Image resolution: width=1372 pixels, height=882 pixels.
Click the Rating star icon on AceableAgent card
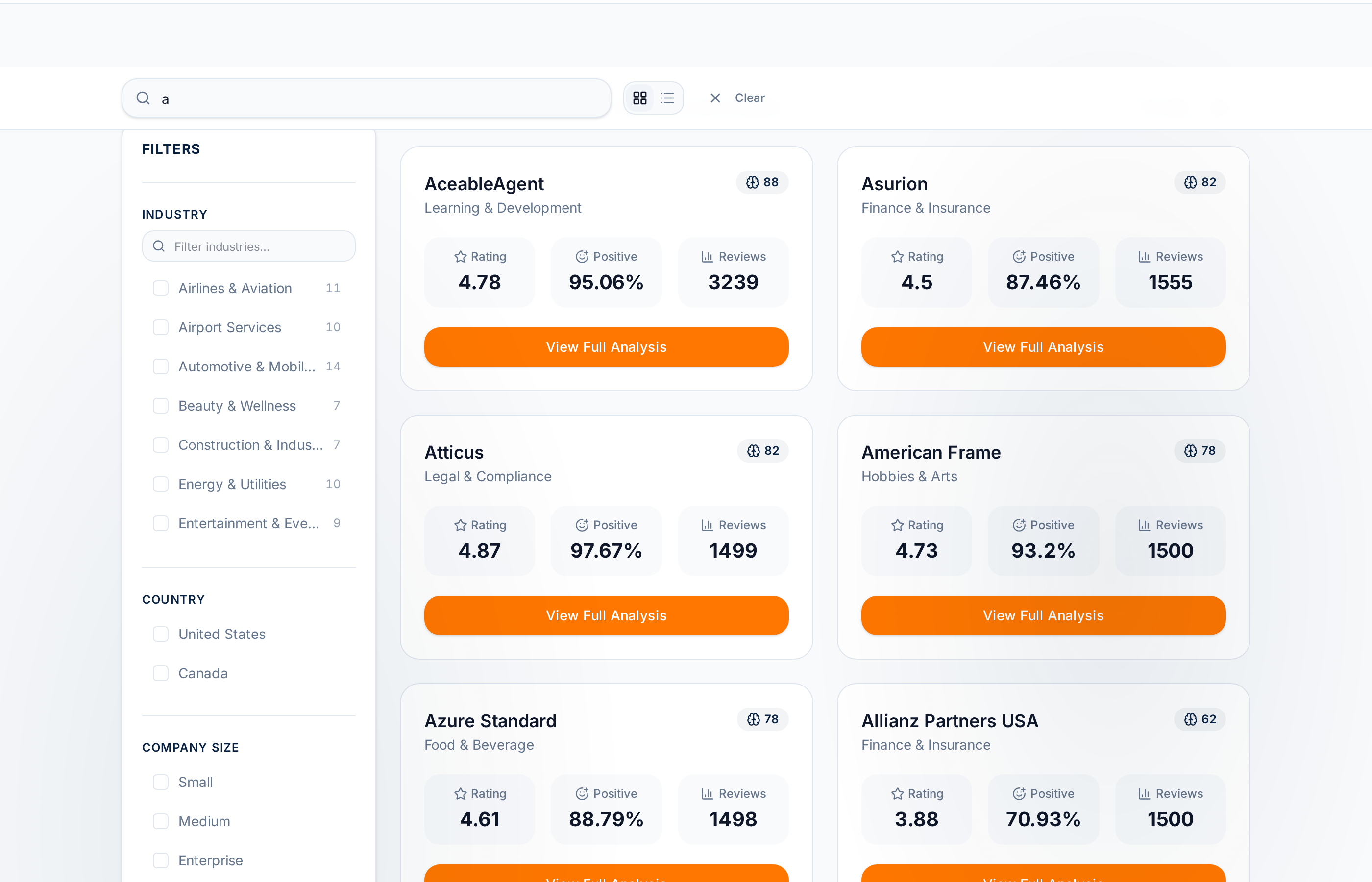461,257
